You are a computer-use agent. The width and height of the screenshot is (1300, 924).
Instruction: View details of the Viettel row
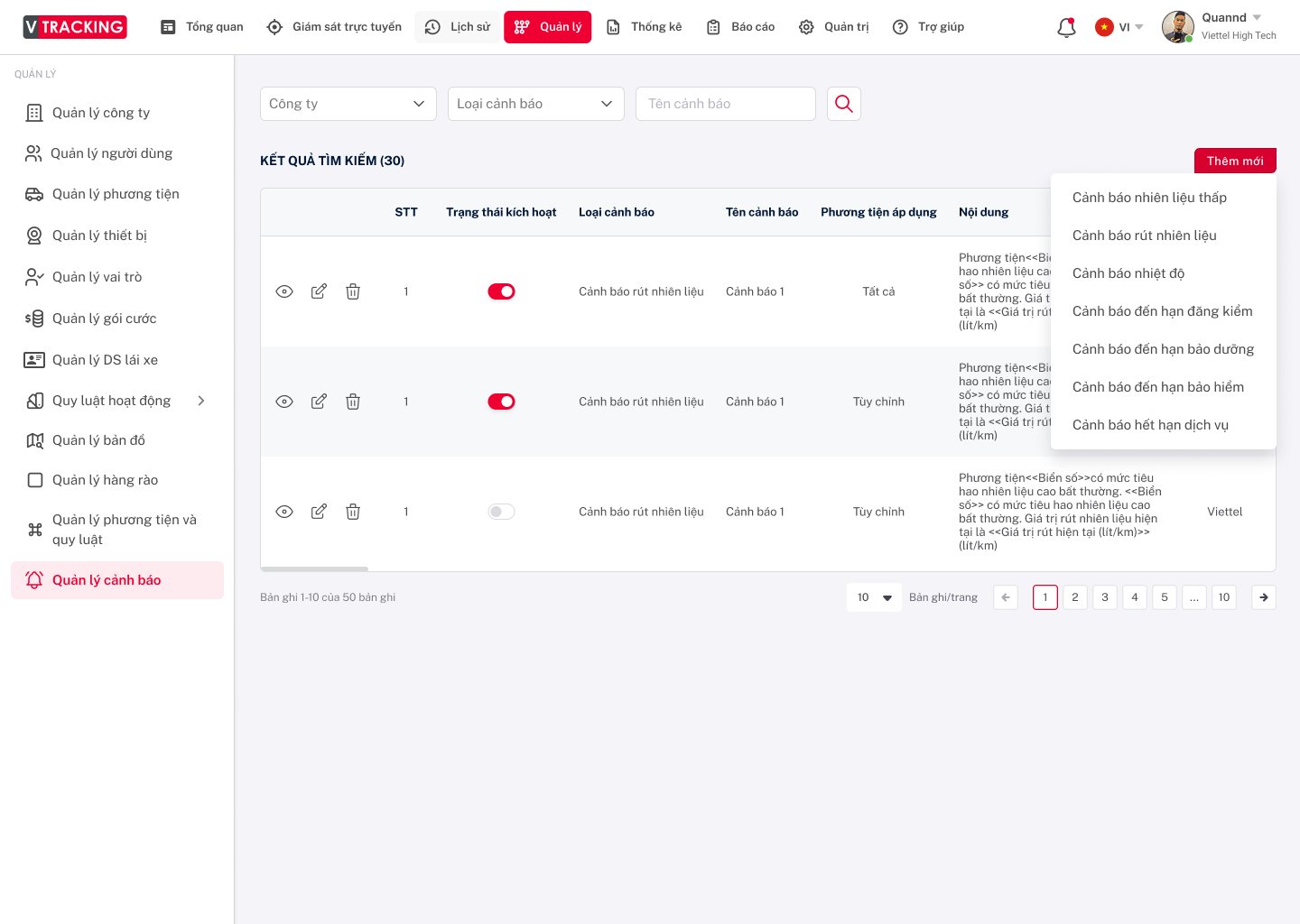(284, 512)
